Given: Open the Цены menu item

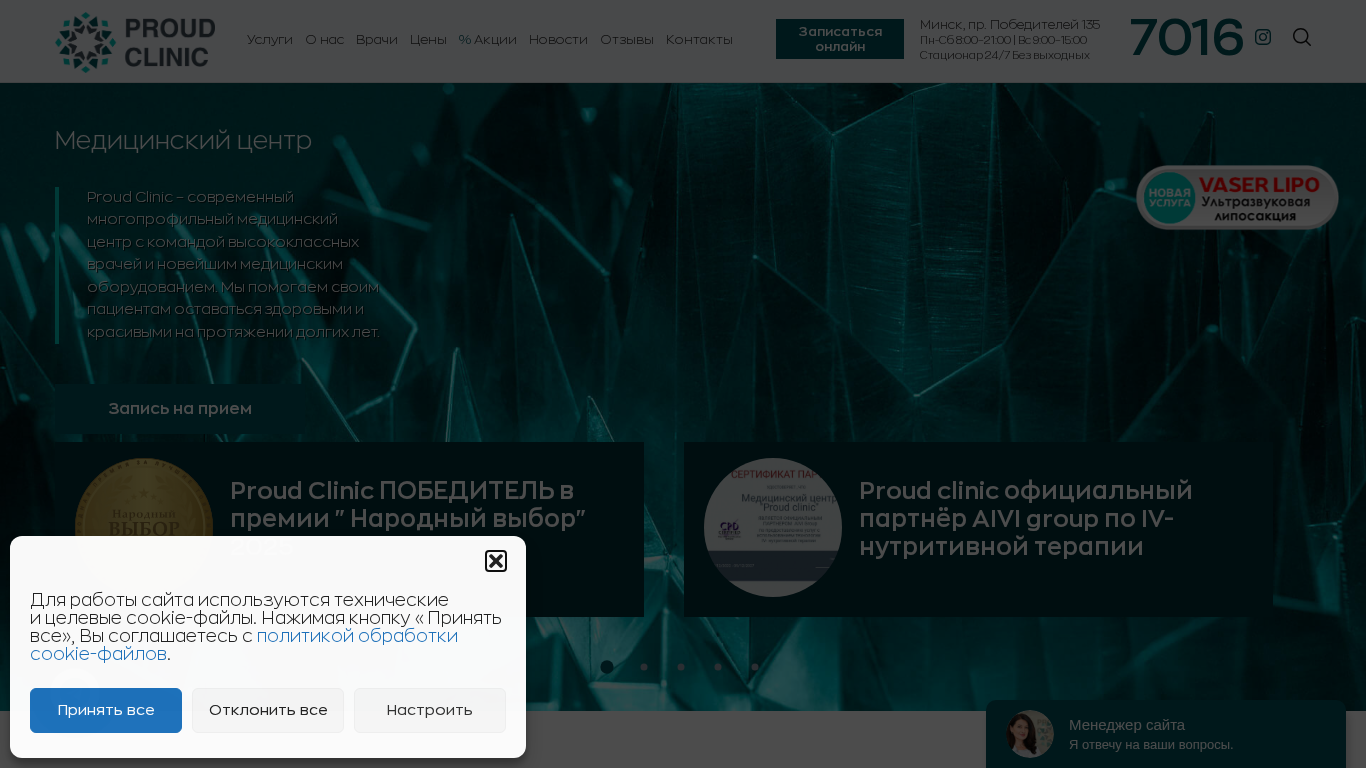Looking at the screenshot, I should [x=428, y=39].
